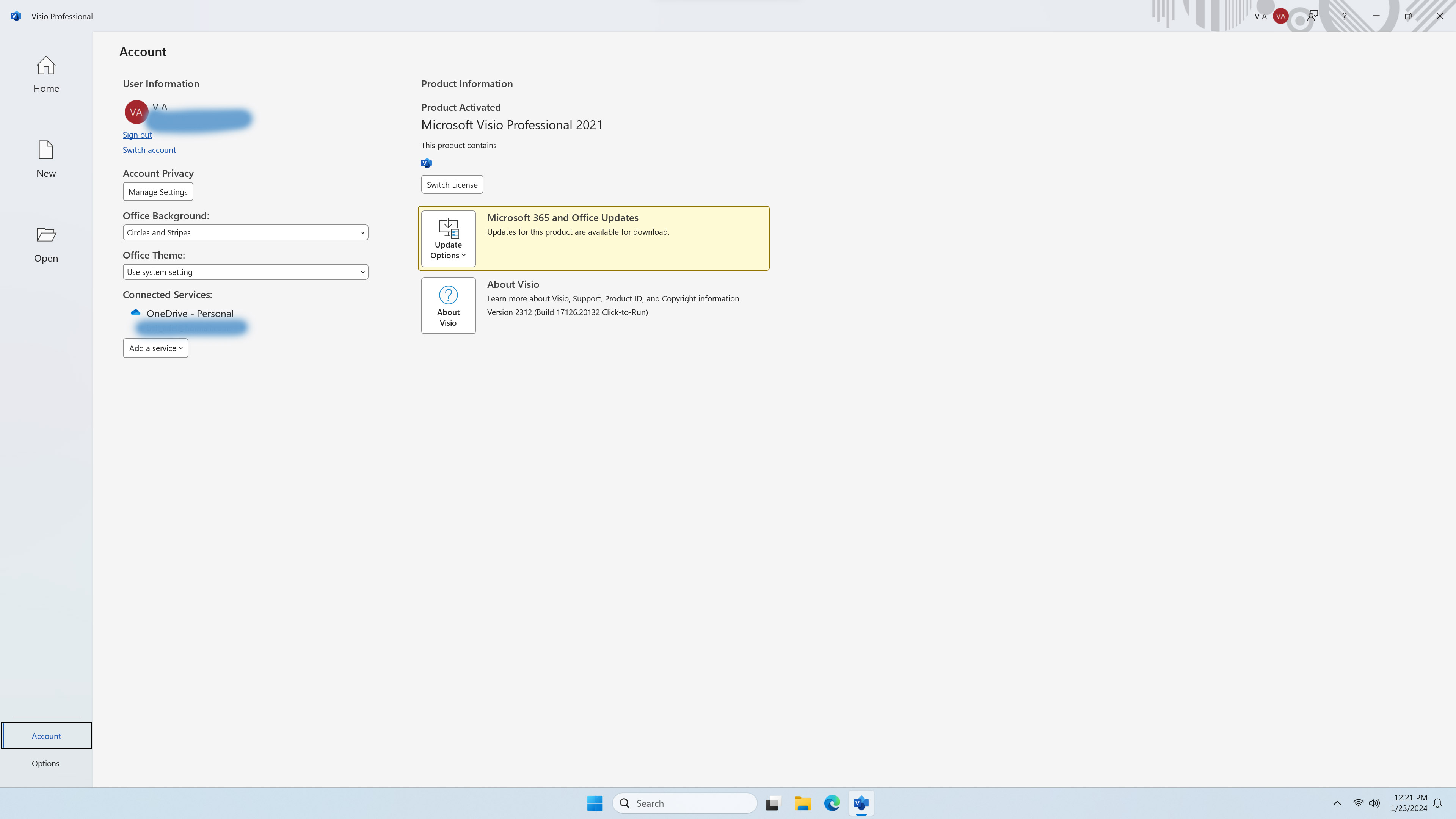This screenshot has width=1456, height=819.
Task: Open the New document sidebar icon
Action: [x=46, y=151]
